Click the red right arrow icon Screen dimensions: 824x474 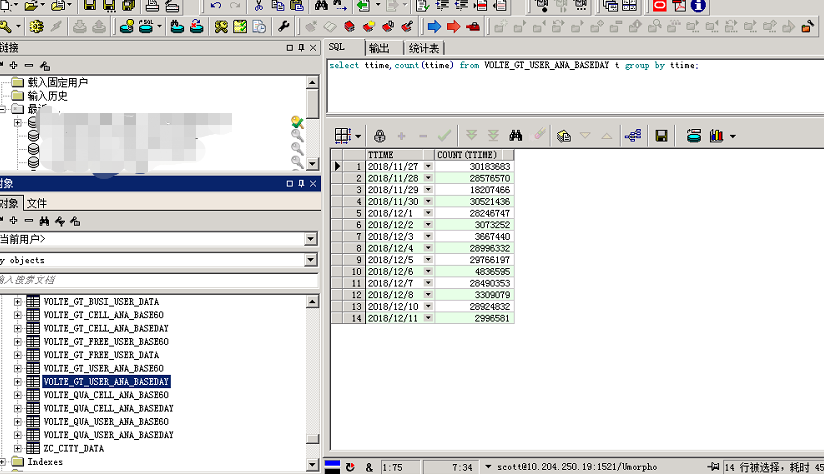coord(453,26)
